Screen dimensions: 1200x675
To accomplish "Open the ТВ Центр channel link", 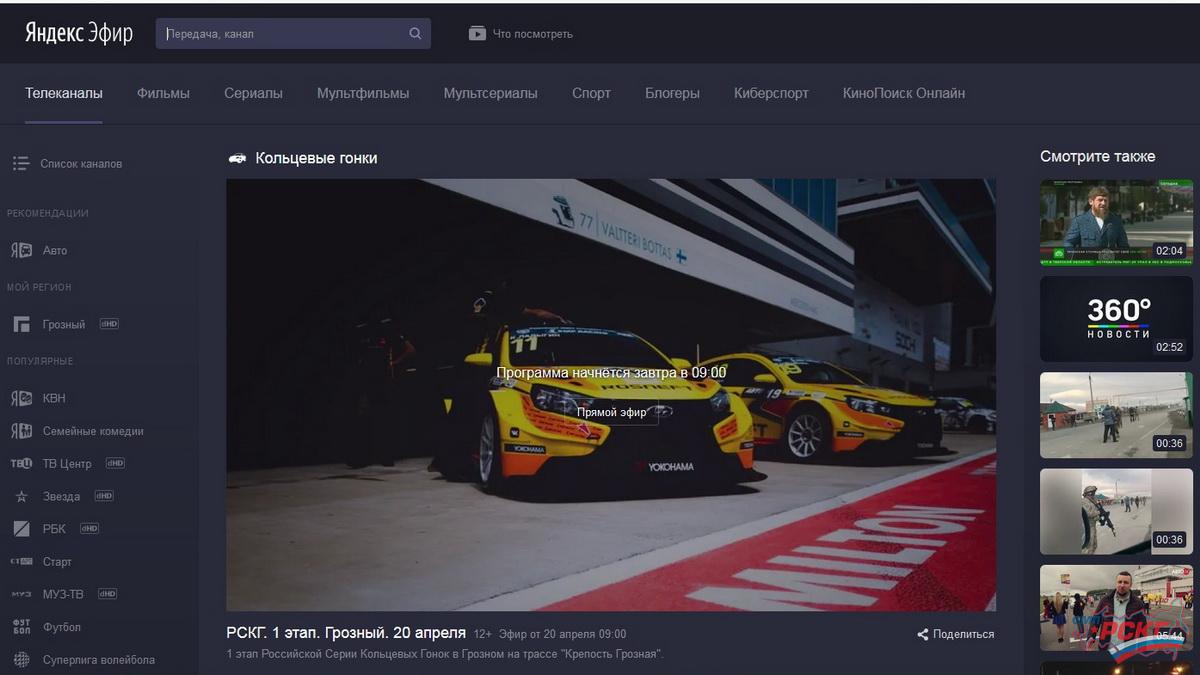I will coord(67,464).
